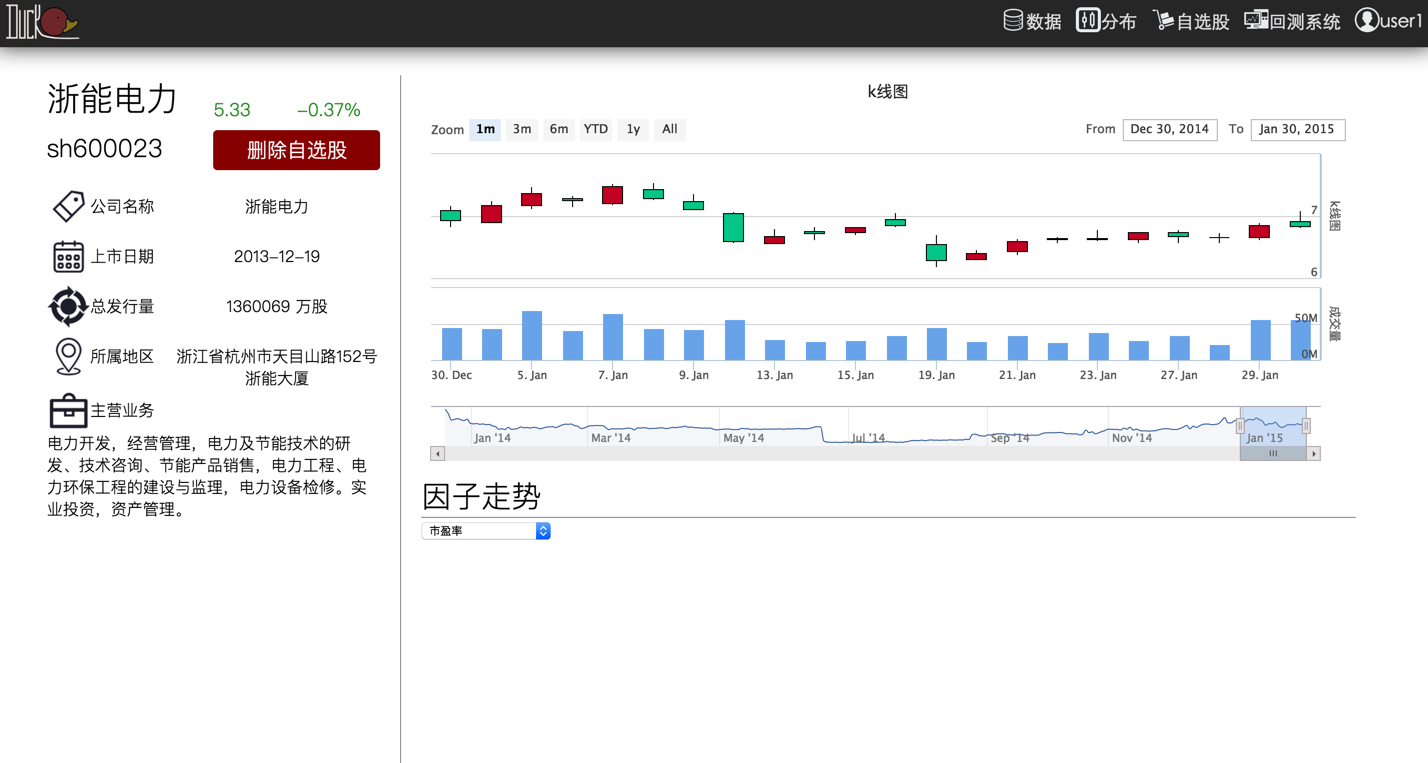
Task: Click the 7. Jan red candlestick
Action: [x=612, y=195]
